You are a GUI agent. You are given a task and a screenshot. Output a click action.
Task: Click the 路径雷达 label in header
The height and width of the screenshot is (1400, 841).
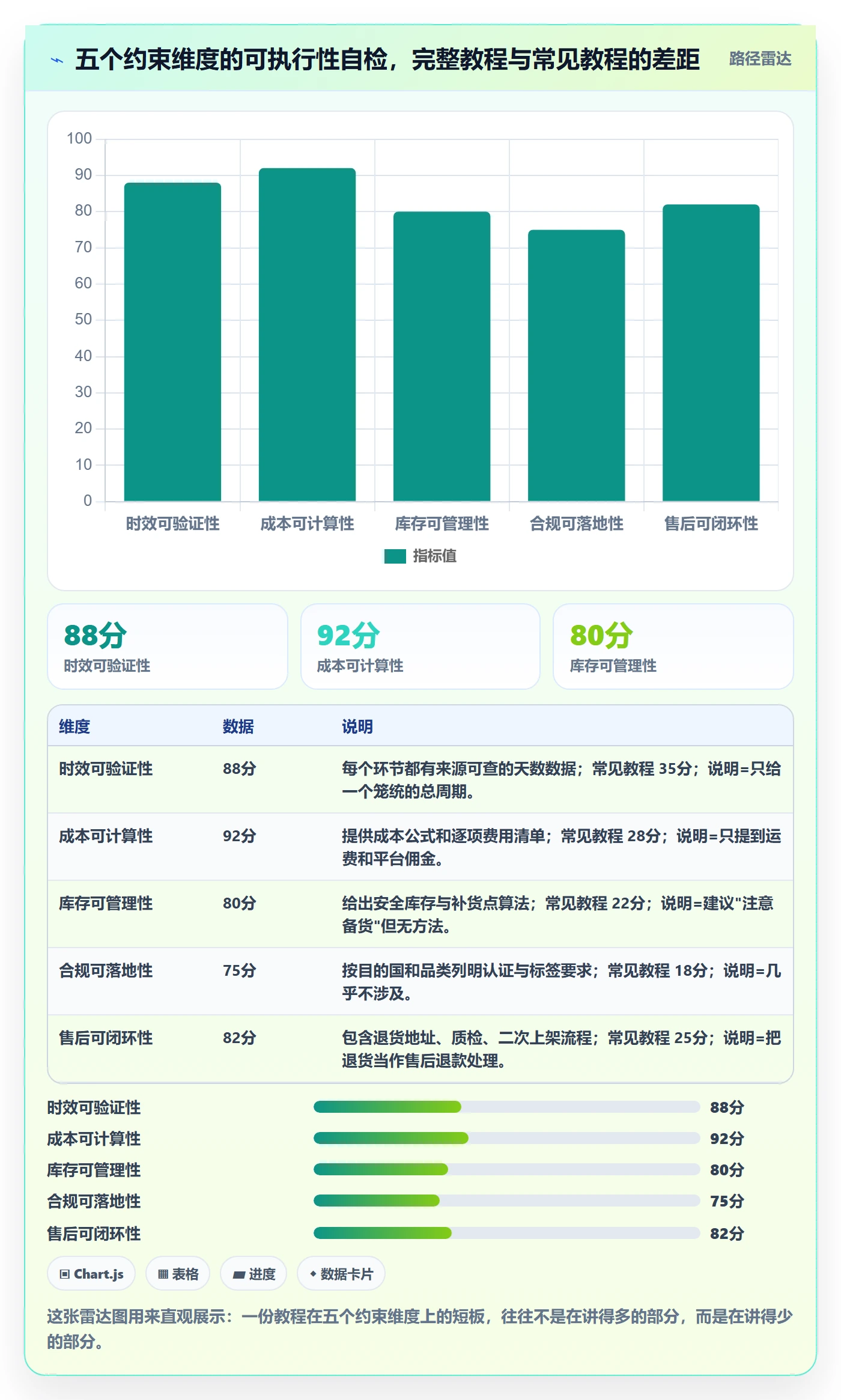[760, 59]
